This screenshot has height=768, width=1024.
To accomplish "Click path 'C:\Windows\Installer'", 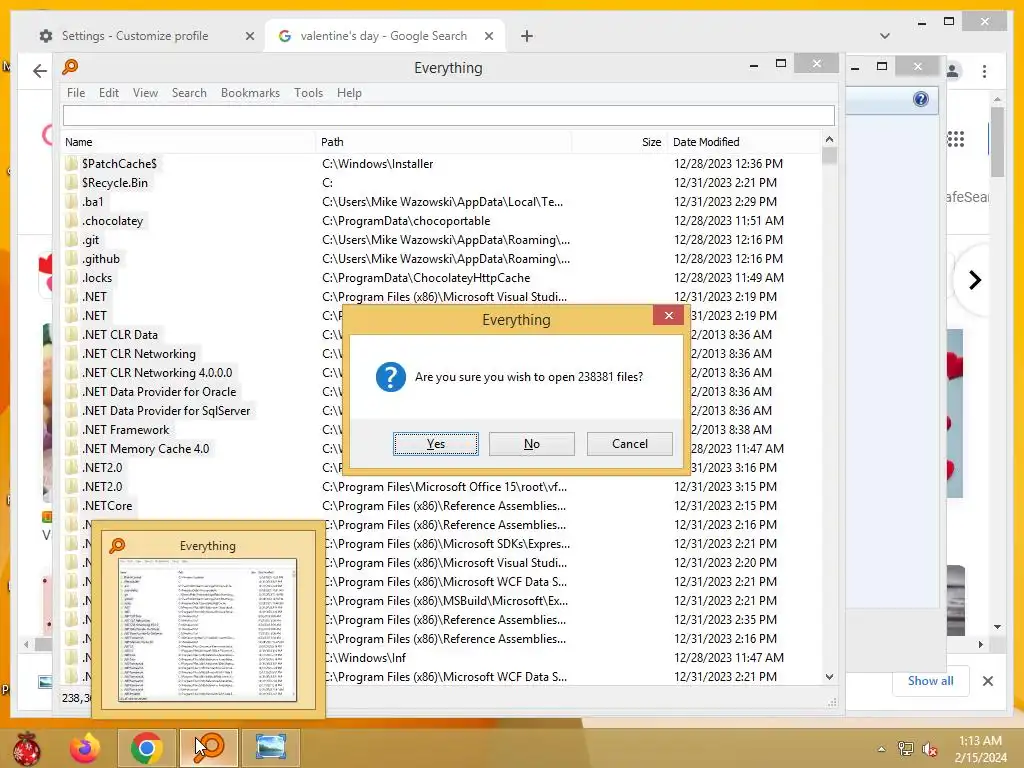I will click(377, 164).
